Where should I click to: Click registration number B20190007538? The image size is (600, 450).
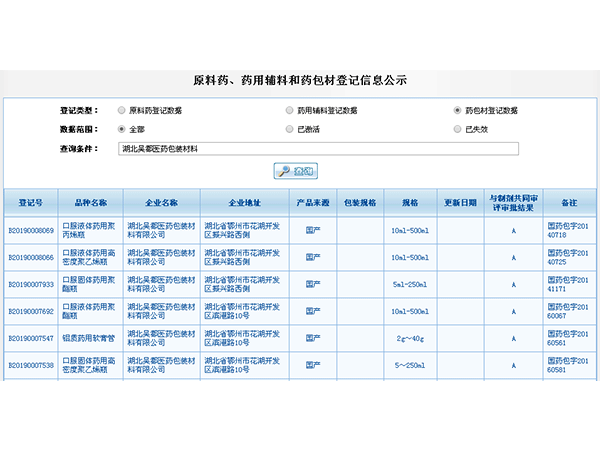click(31, 365)
